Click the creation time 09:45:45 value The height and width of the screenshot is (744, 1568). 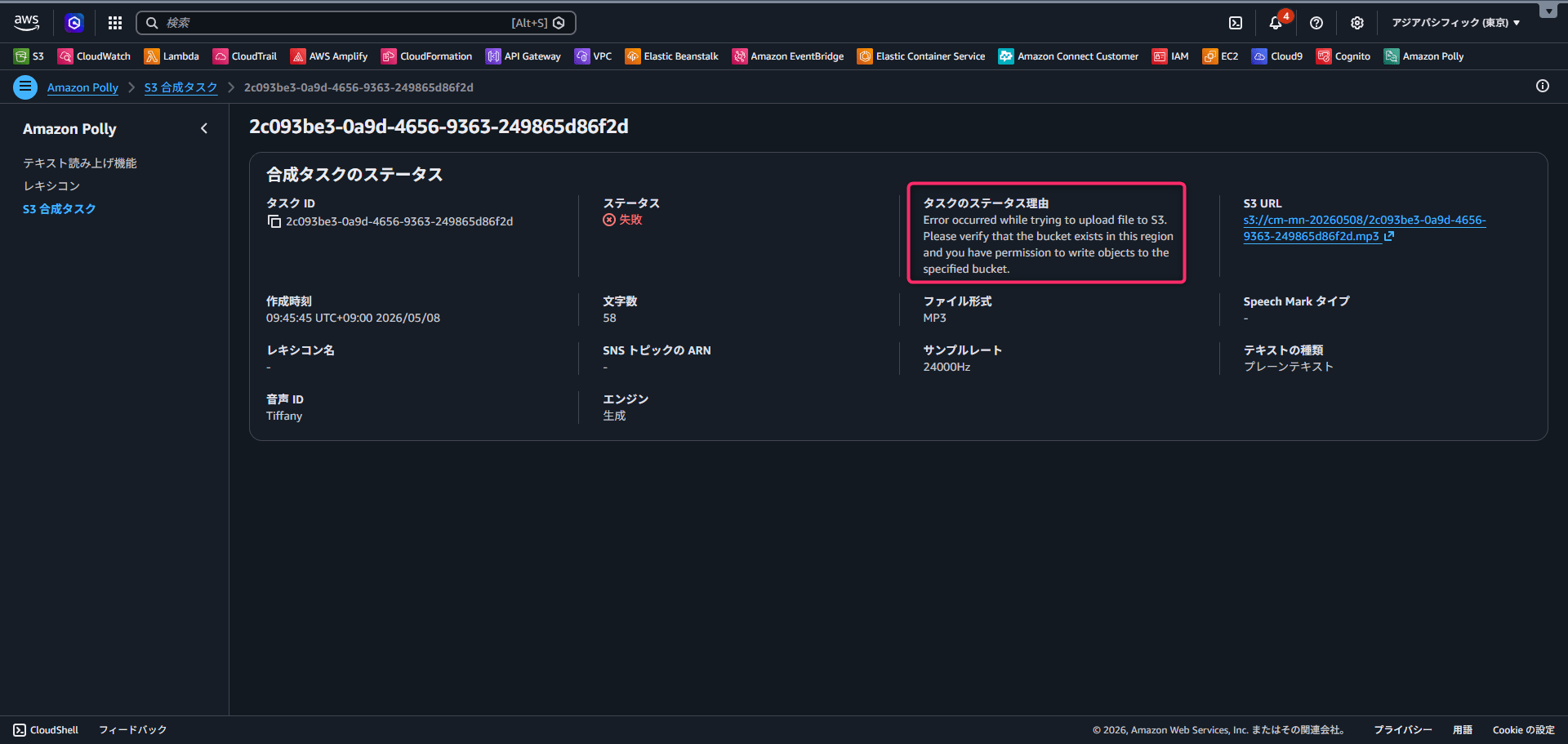tap(353, 318)
